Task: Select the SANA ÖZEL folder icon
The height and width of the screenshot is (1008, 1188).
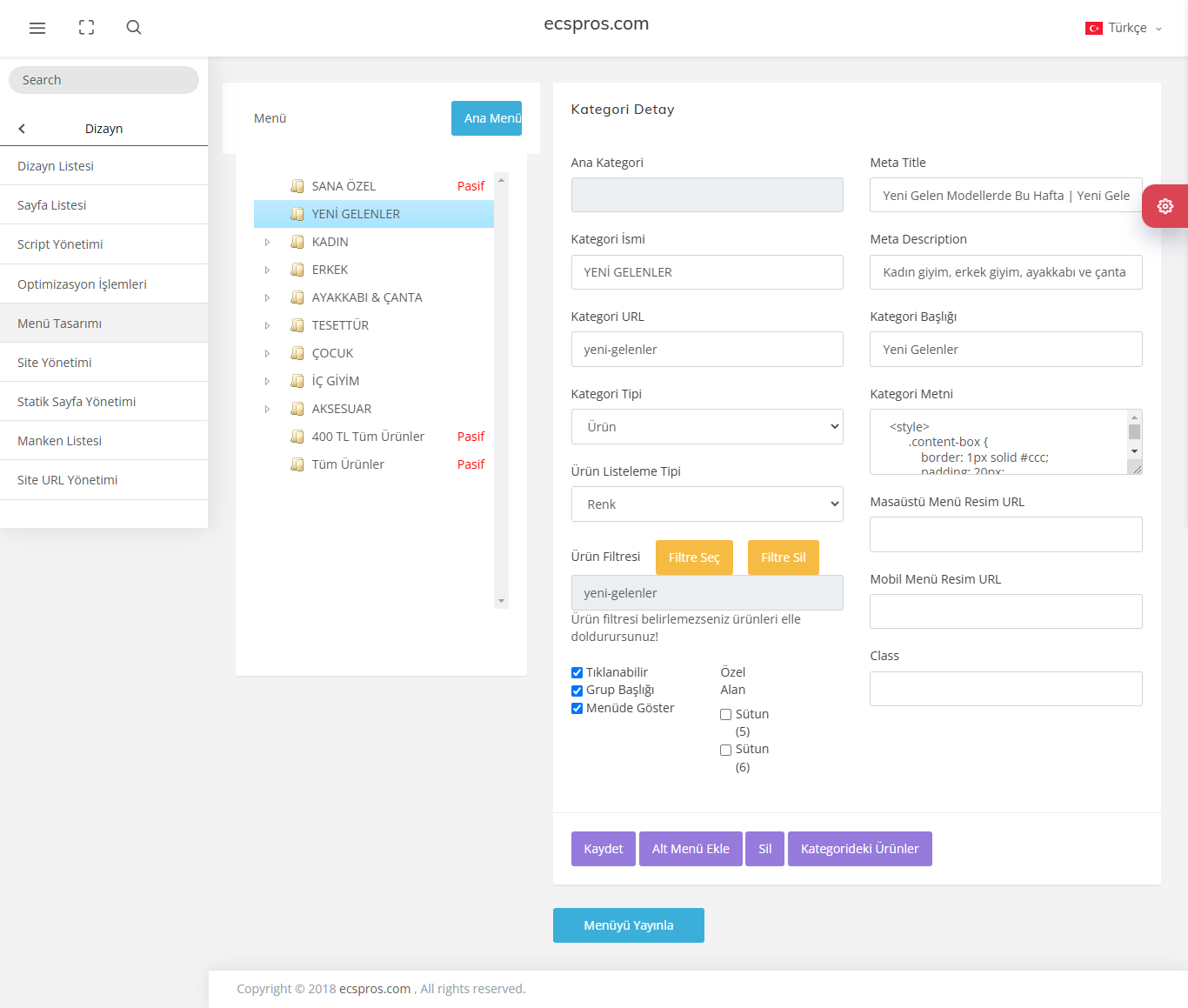Action: [297, 186]
